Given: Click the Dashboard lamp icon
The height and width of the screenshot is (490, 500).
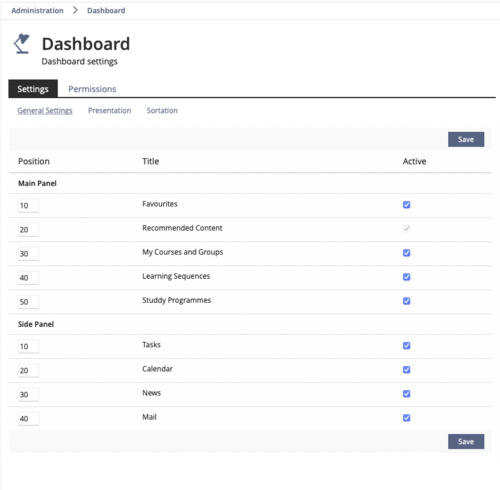Looking at the screenshot, I should pos(22,44).
